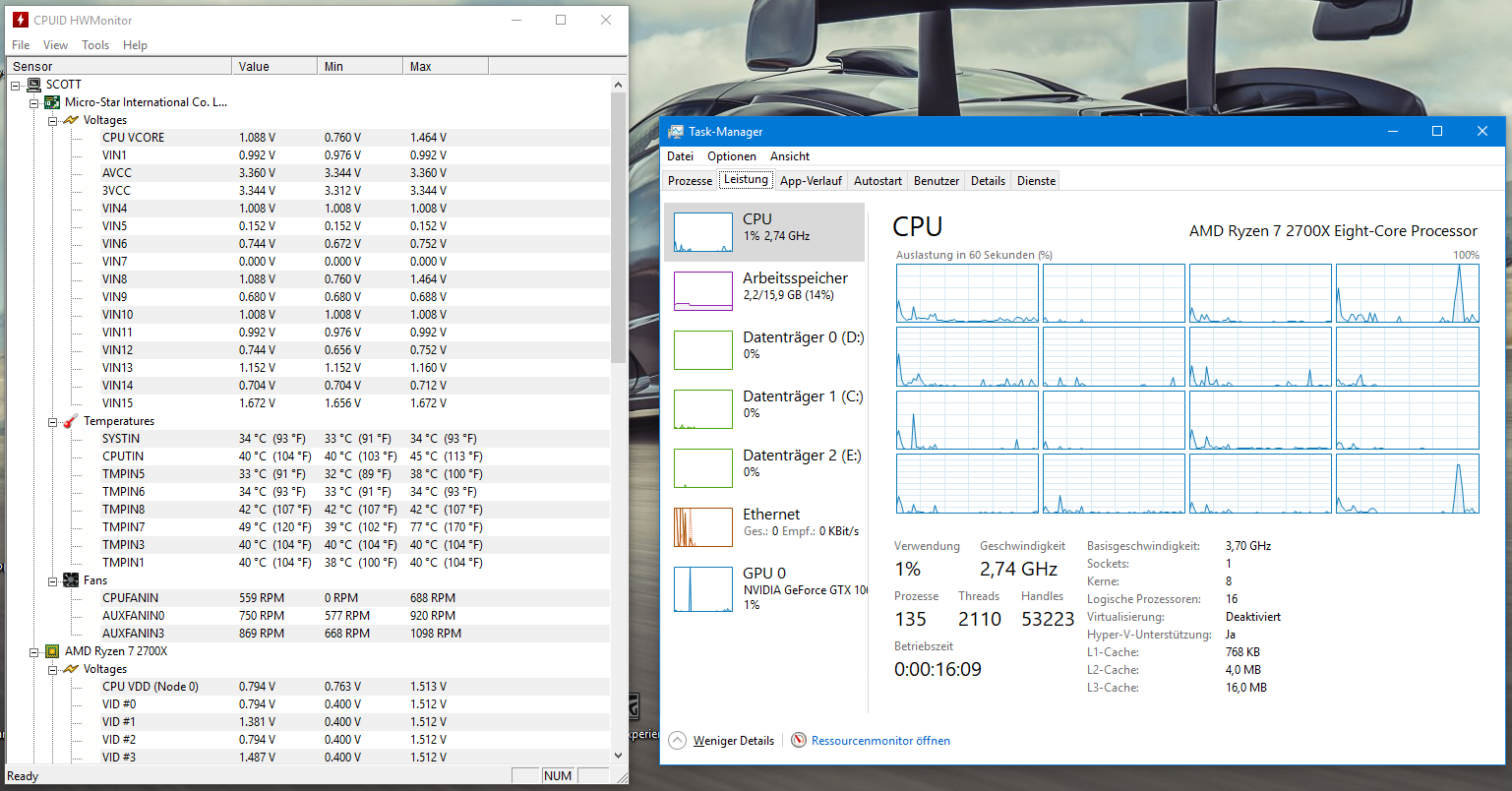The width and height of the screenshot is (1512, 791).
Task: Collapse the AMD Ryzen 7 2700X node
Action: (33, 651)
